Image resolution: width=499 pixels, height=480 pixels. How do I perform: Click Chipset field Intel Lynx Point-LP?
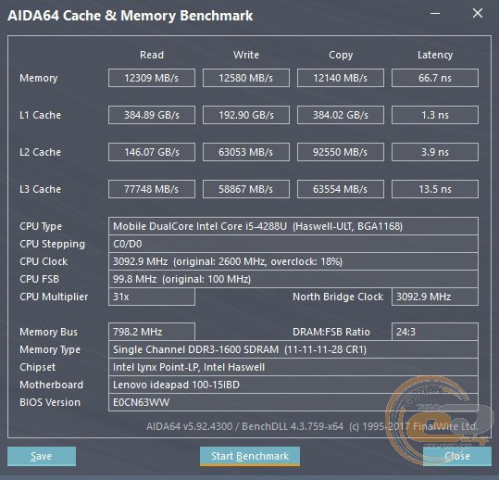click(x=293, y=367)
